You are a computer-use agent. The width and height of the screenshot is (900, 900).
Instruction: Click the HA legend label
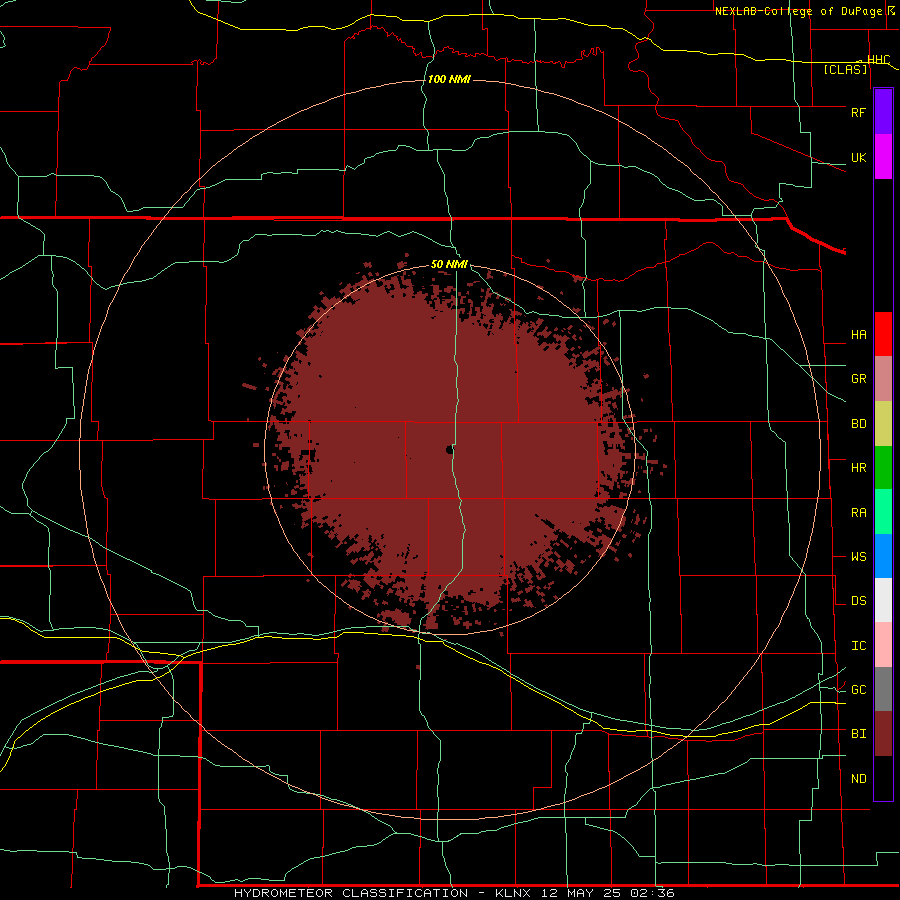(x=858, y=335)
